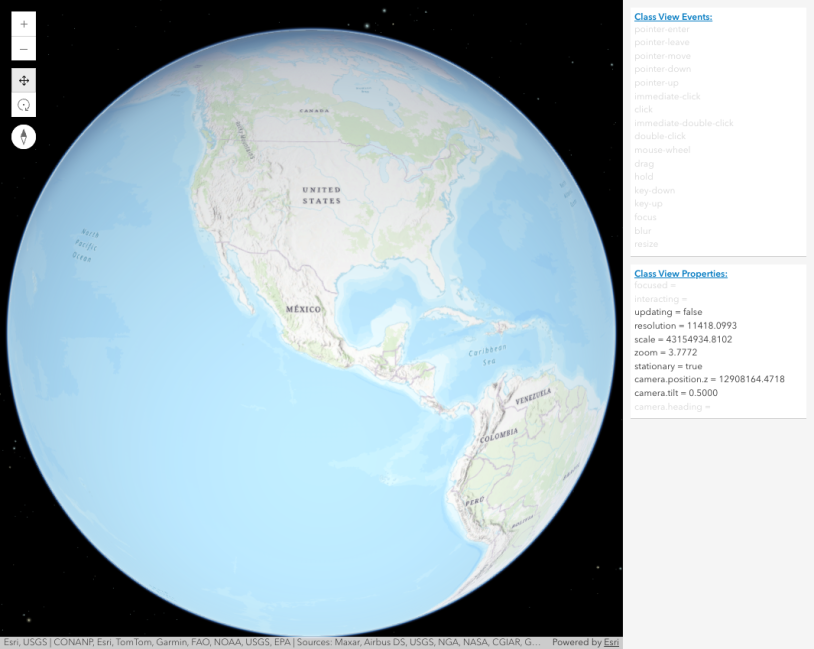Reset compass orientation to north
The height and width of the screenshot is (649, 814).
pos(24,137)
